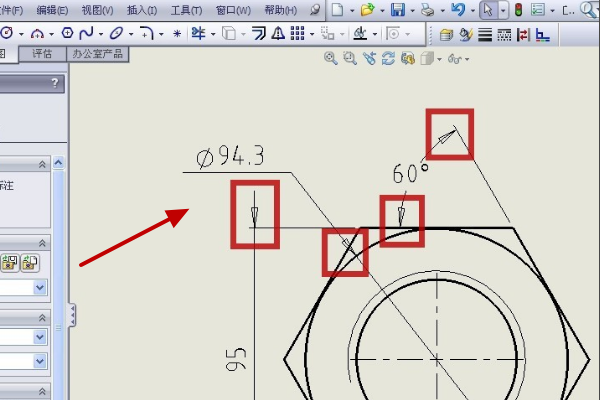Image resolution: width=600 pixels, height=400 pixels.
Task: Click the 3D drawing view icon
Action: point(408,59)
